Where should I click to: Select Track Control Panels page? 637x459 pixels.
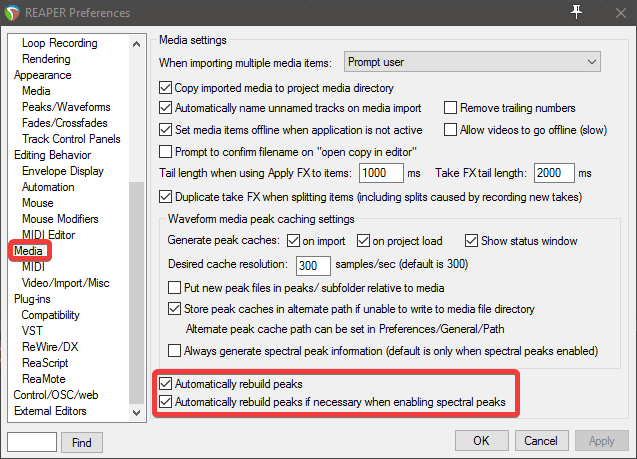point(71,139)
